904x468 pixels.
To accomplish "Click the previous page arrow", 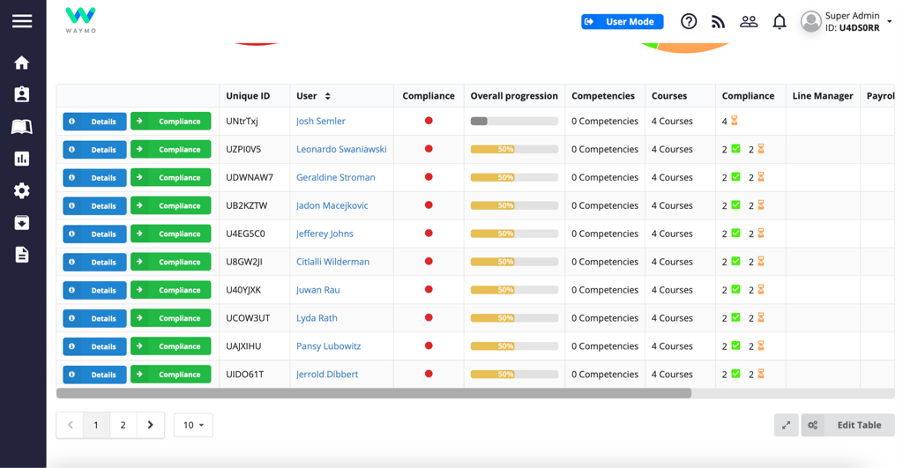I will coord(70,425).
